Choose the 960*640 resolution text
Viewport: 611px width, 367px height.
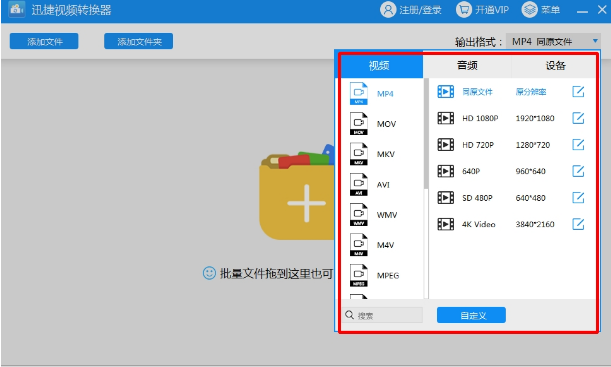point(530,171)
